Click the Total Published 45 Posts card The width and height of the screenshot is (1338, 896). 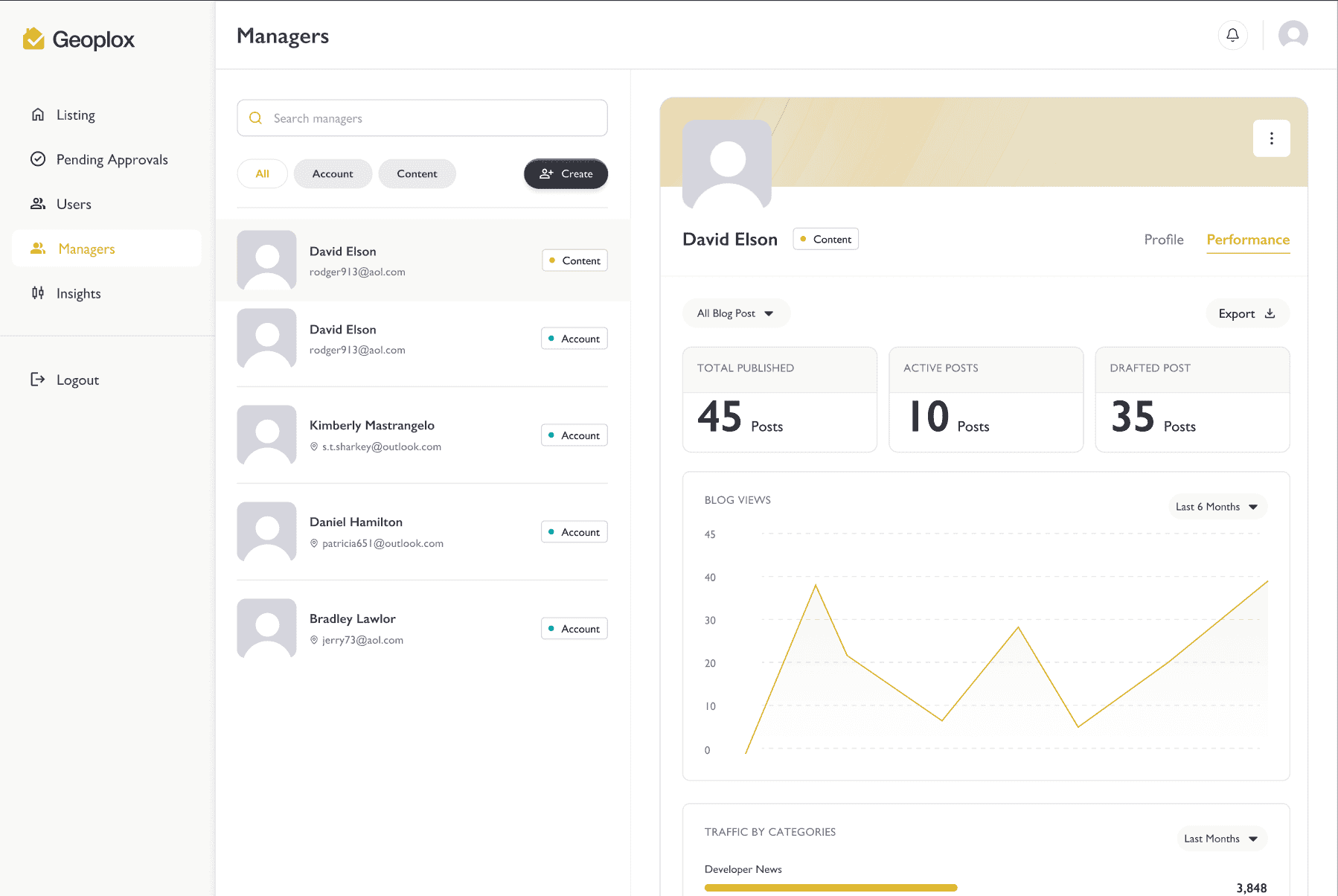point(780,400)
